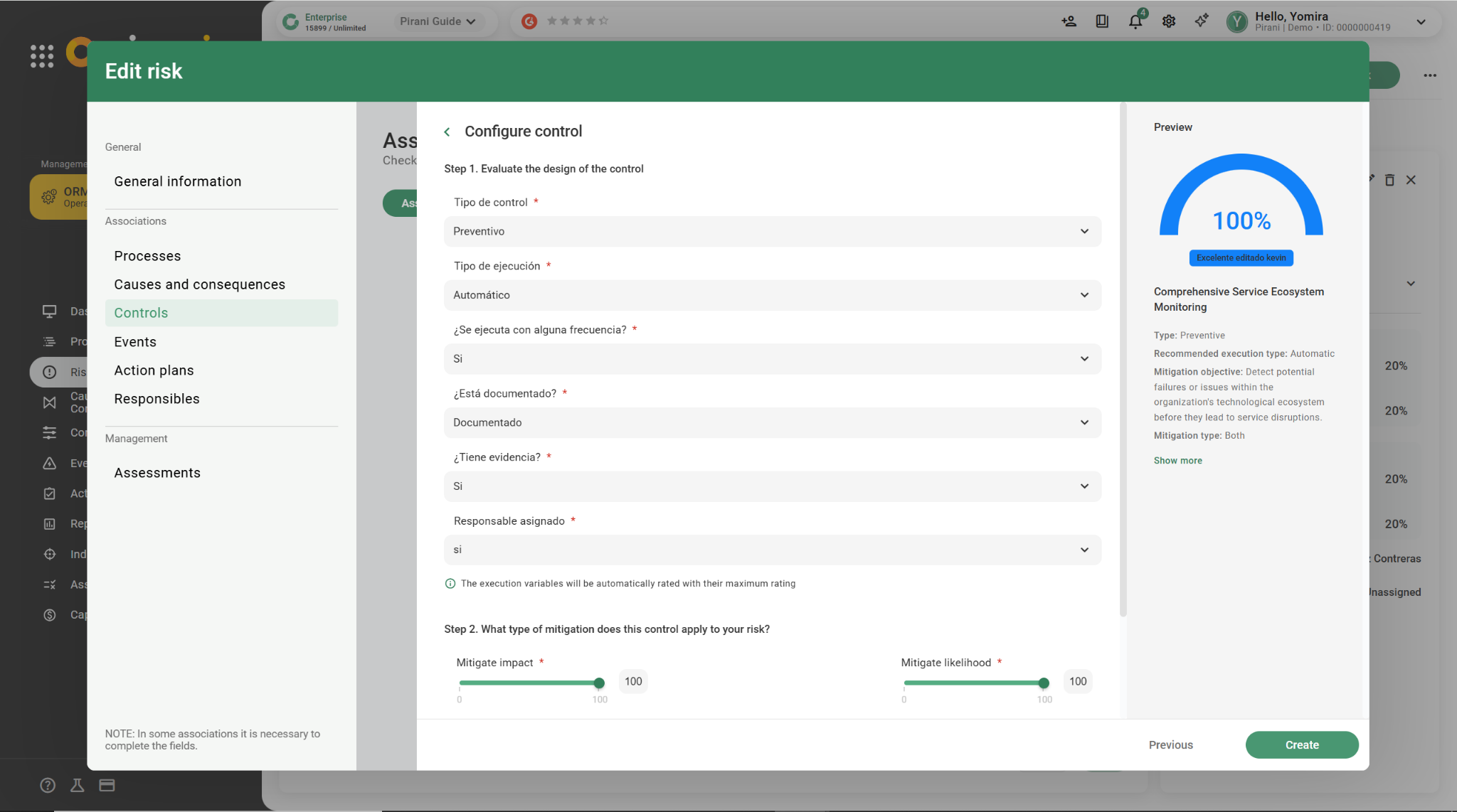Click the Mitigate likelihood value field
This screenshot has height=812, width=1457.
click(x=1077, y=681)
